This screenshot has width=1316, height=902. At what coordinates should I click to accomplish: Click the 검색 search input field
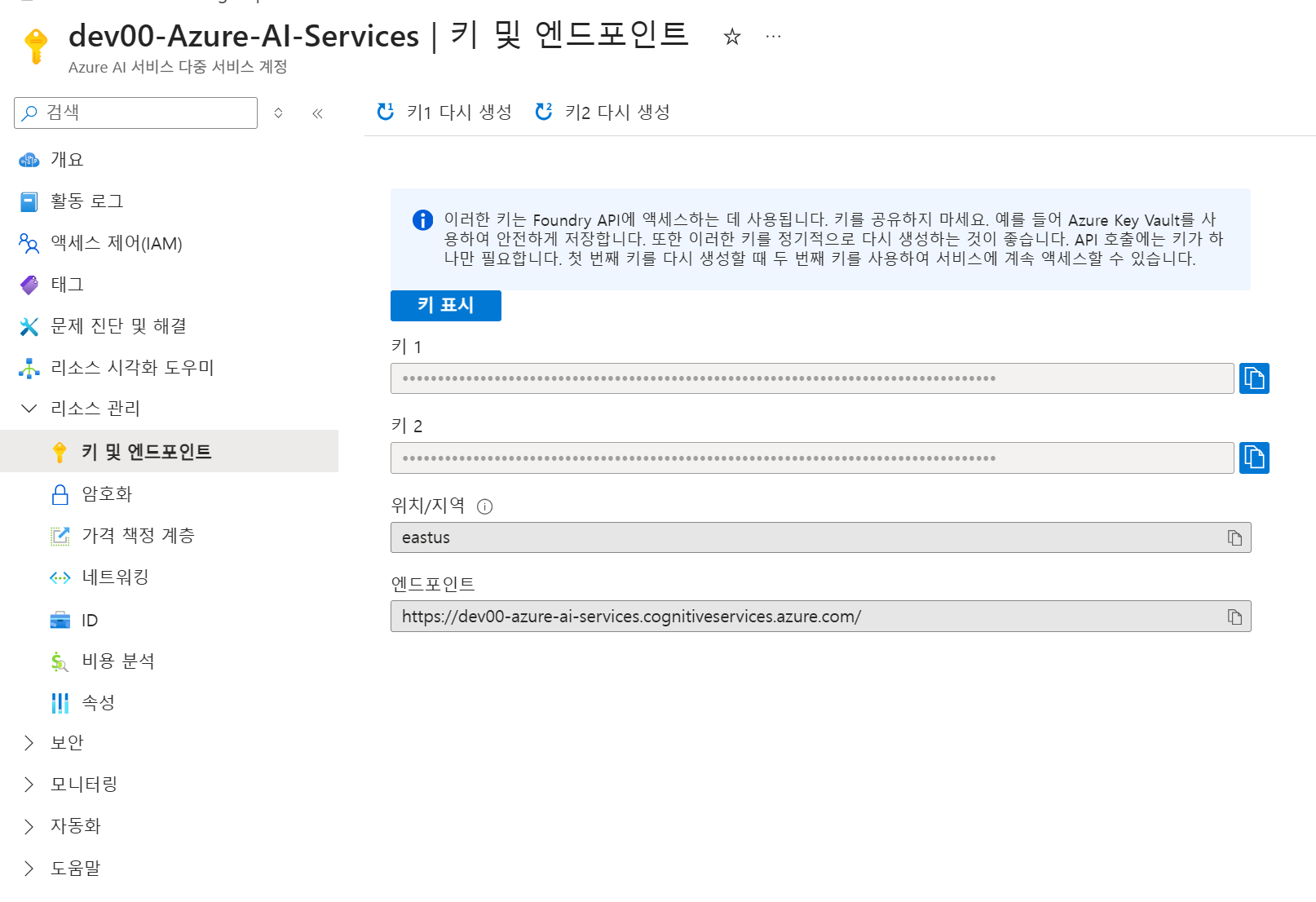(135, 113)
